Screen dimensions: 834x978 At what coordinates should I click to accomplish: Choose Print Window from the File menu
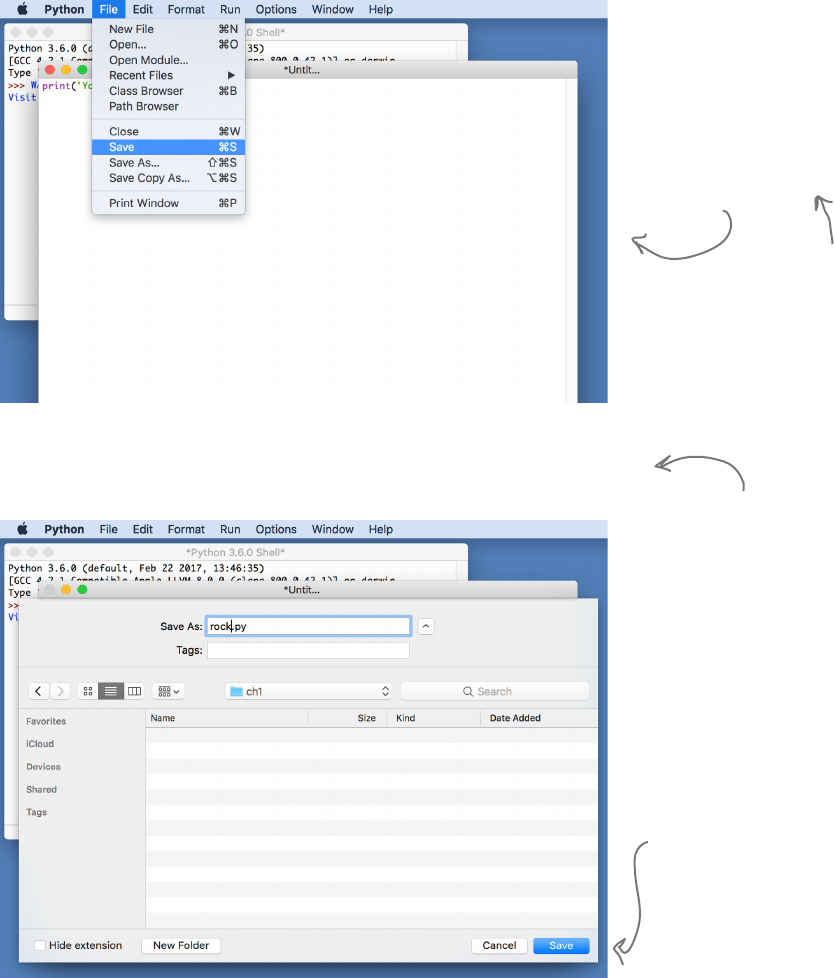click(168, 203)
